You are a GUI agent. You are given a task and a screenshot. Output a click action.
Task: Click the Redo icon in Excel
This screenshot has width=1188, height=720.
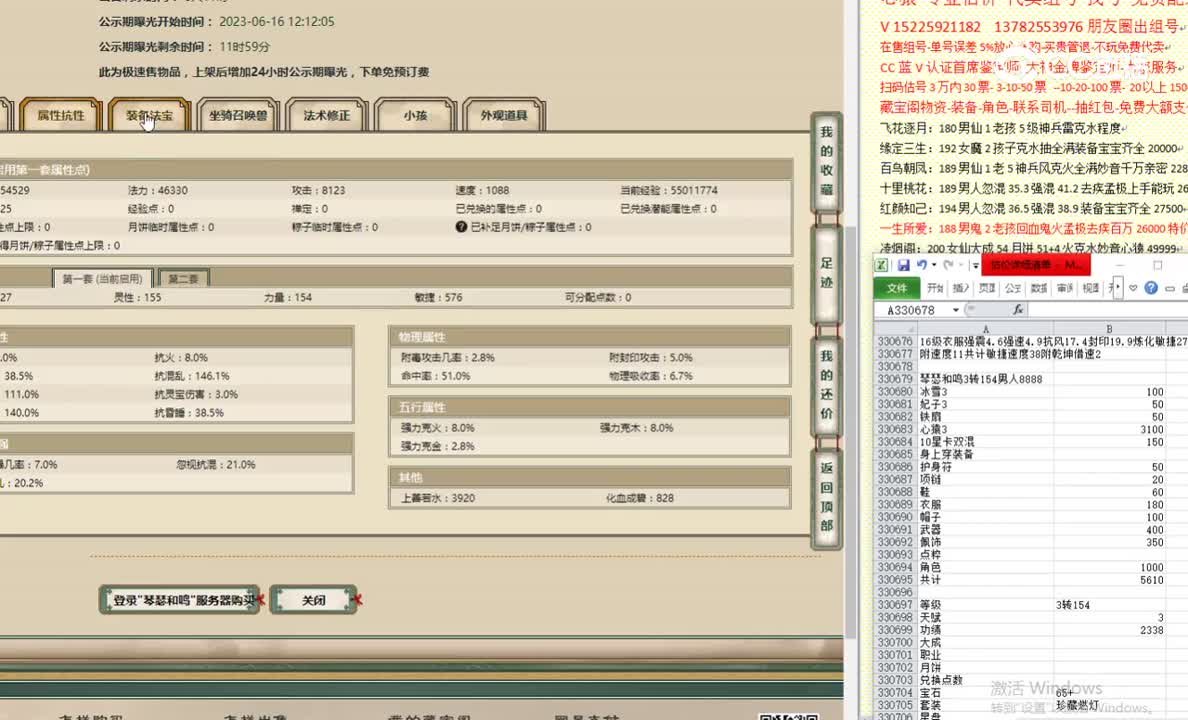tap(948, 265)
